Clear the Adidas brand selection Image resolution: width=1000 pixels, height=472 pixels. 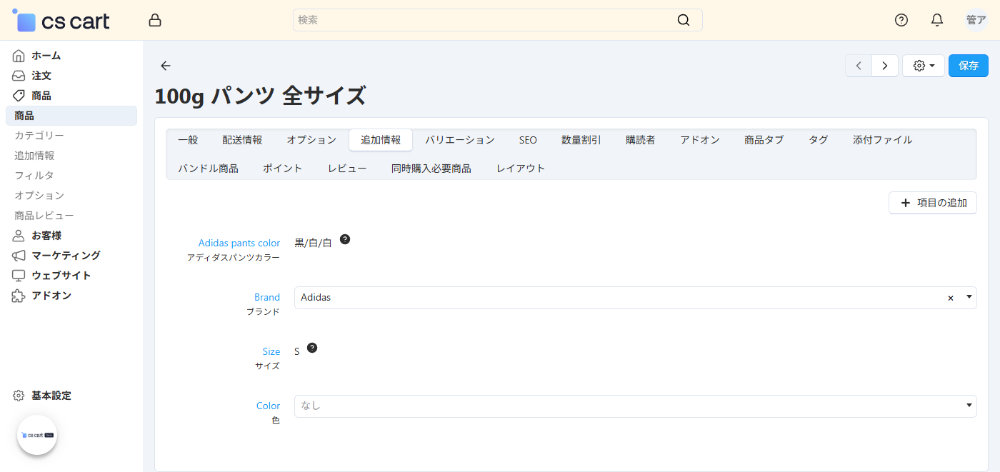pyautogui.click(x=950, y=298)
